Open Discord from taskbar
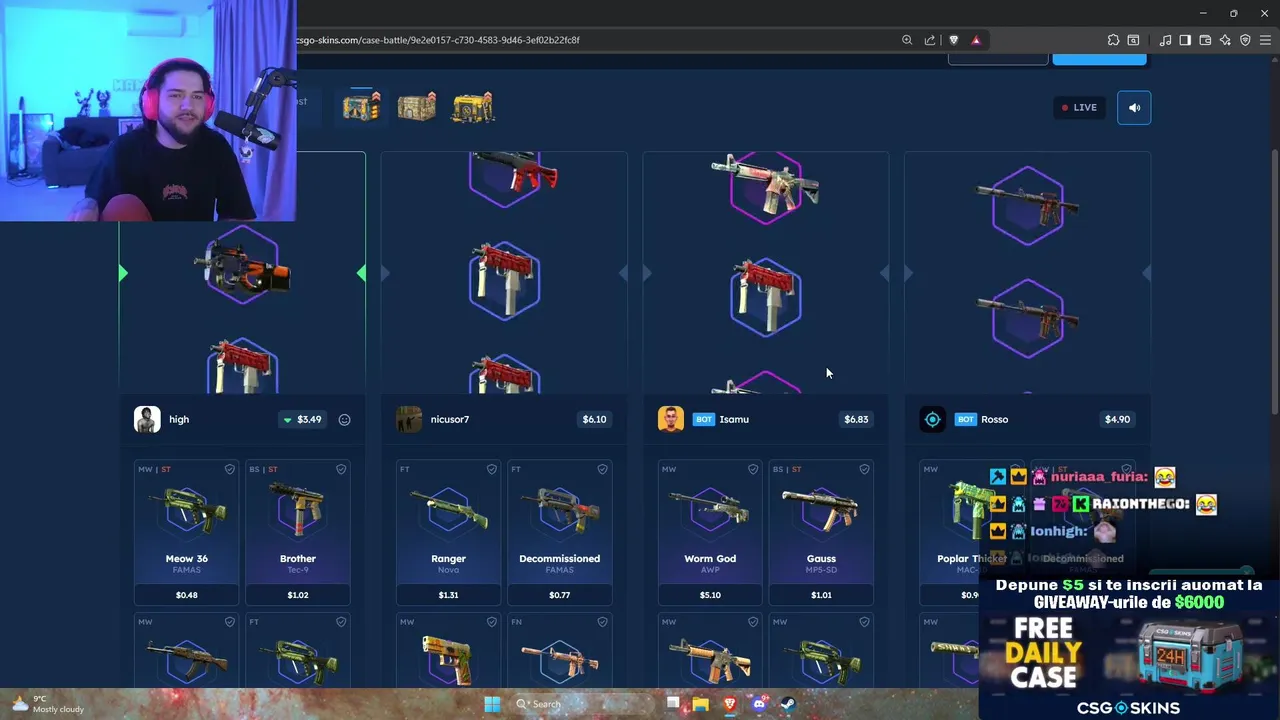This screenshot has height=720, width=1280. click(759, 704)
